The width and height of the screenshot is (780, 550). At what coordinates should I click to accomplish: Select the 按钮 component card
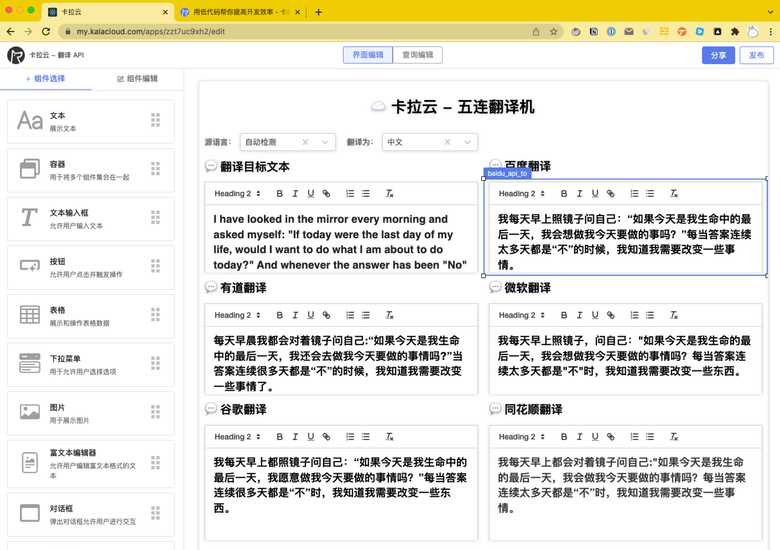tap(91, 267)
